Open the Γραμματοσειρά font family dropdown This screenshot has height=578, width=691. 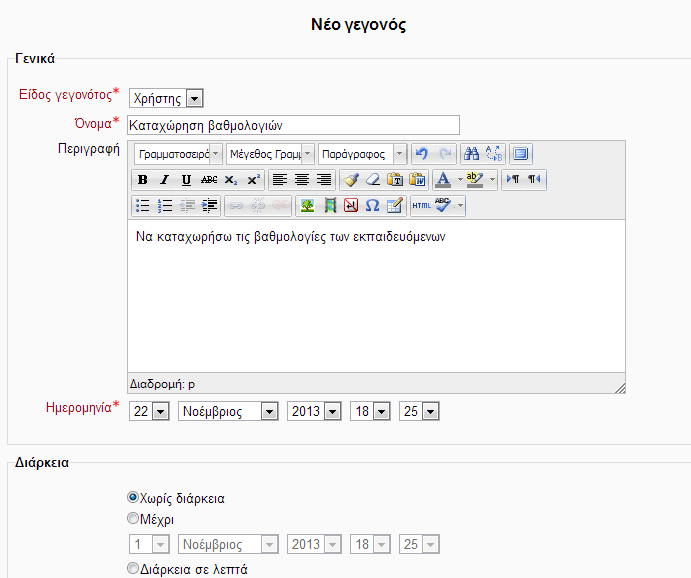pos(178,154)
